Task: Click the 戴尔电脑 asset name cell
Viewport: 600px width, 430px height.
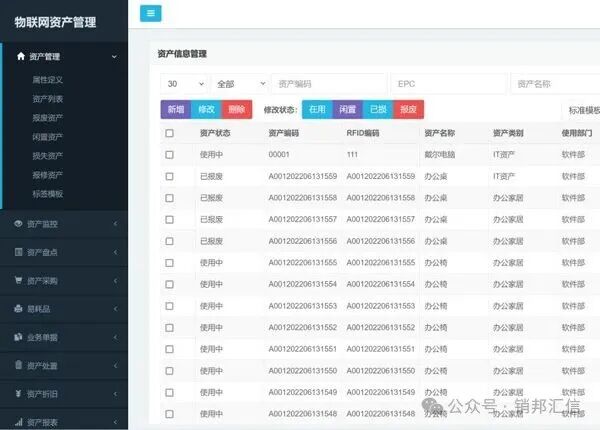Action: pos(440,155)
